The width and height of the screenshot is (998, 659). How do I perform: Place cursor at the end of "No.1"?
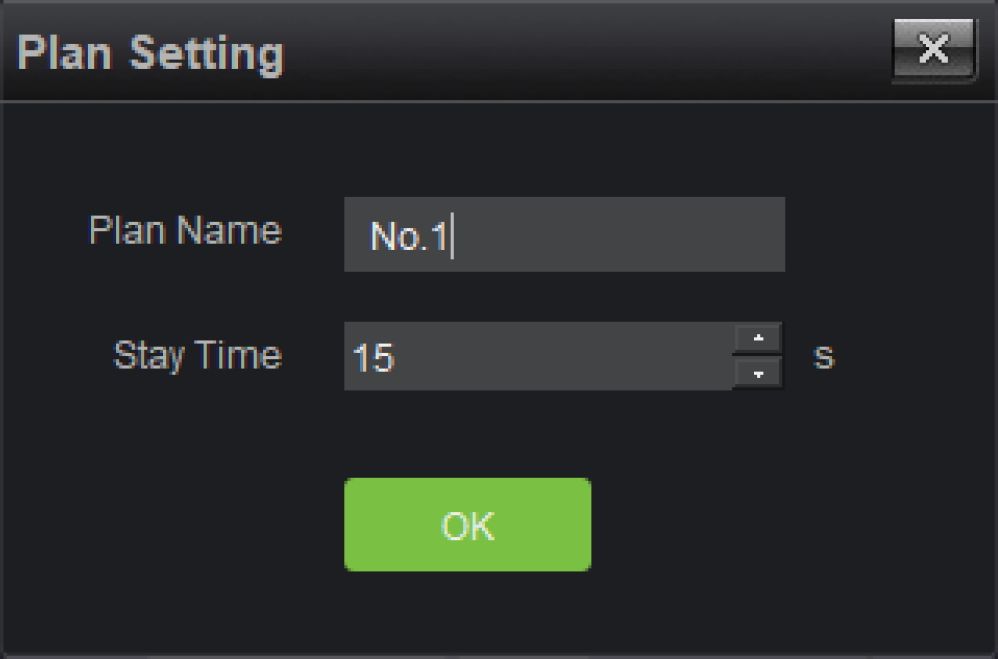pyautogui.click(x=450, y=238)
